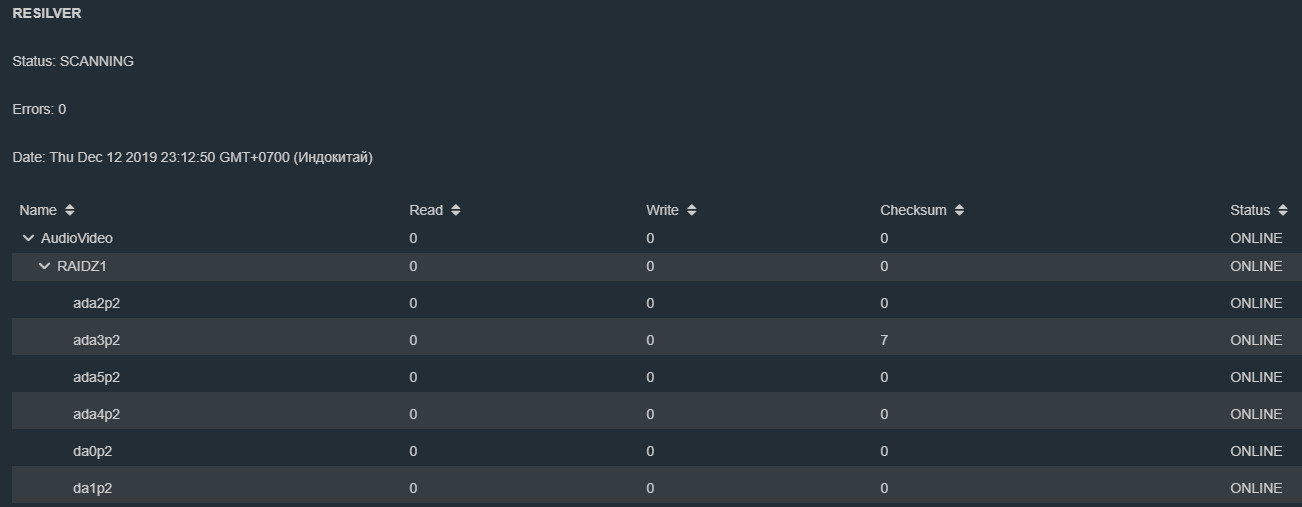Sort by the Name column header

[38, 210]
